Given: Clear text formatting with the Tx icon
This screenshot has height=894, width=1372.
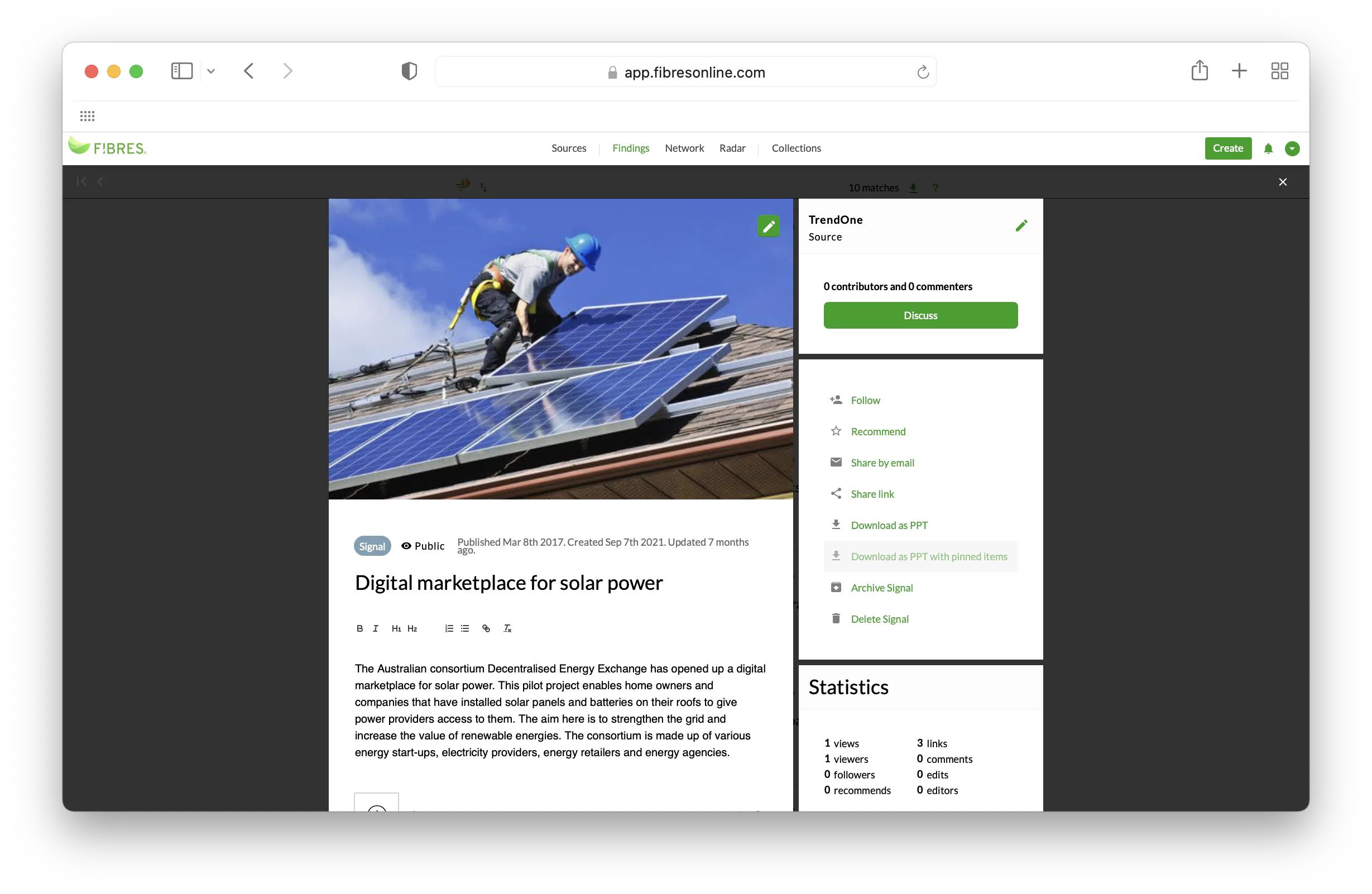Looking at the screenshot, I should (x=507, y=628).
